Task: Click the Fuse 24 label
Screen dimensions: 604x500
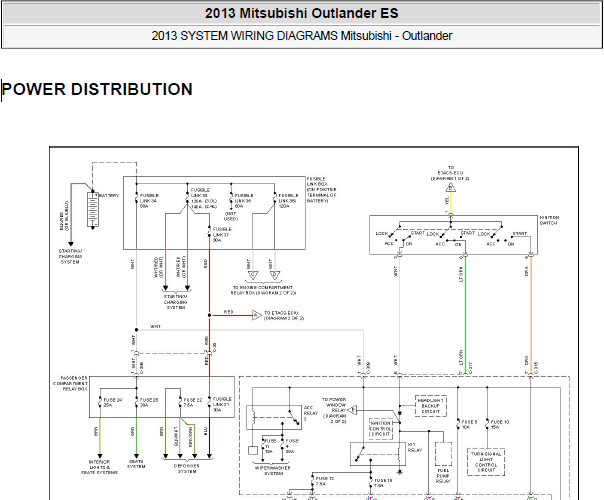Action: (x=112, y=402)
